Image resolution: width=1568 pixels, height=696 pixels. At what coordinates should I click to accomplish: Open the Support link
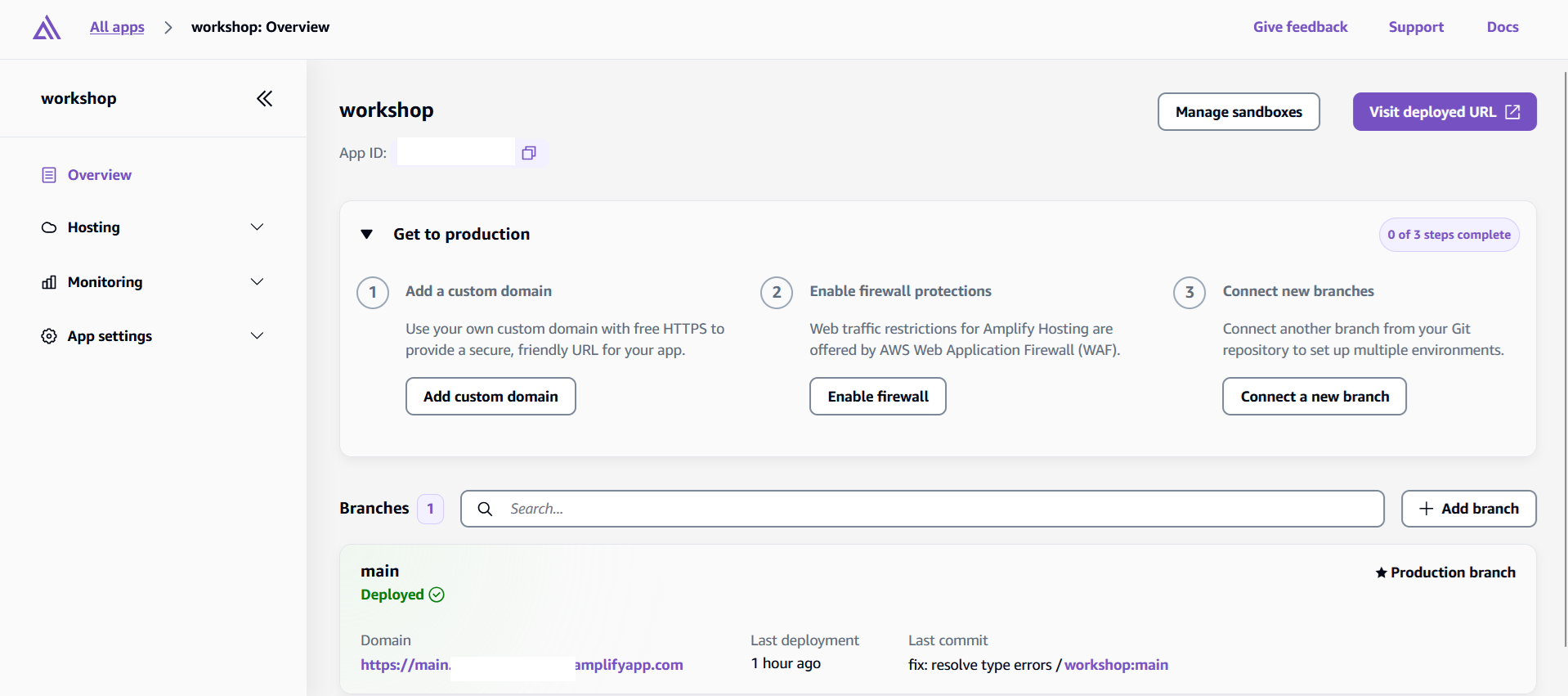click(x=1416, y=27)
